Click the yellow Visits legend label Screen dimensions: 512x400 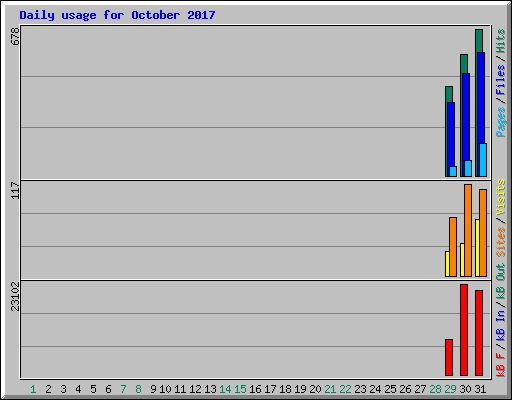(500, 197)
